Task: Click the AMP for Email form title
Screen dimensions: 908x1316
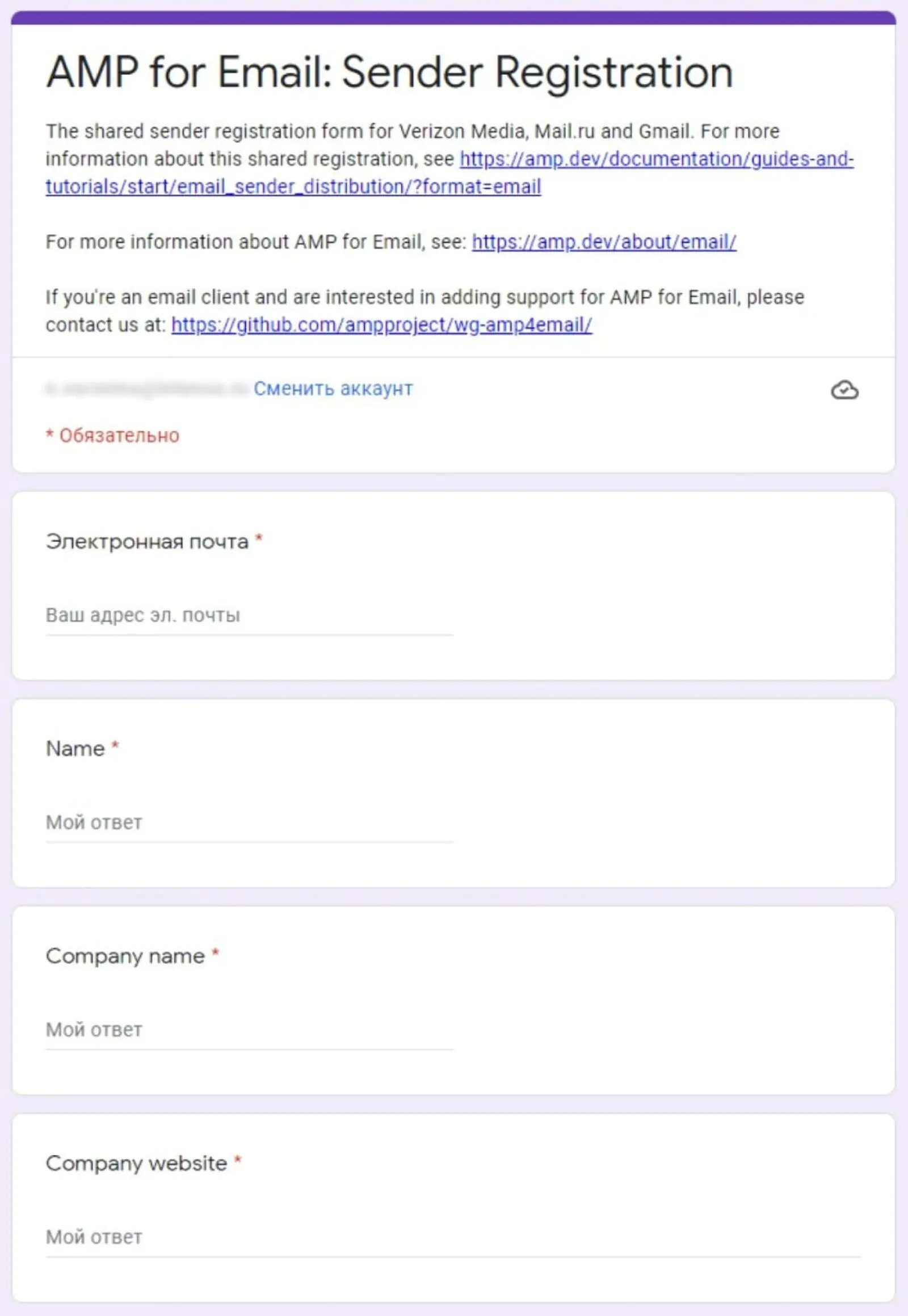Action: (390, 72)
